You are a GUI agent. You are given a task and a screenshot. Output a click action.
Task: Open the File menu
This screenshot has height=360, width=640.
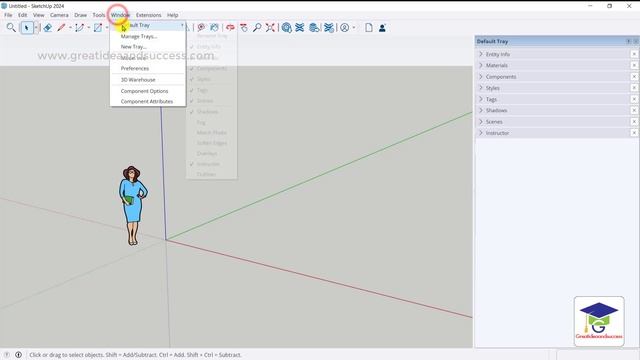[x=8, y=15]
